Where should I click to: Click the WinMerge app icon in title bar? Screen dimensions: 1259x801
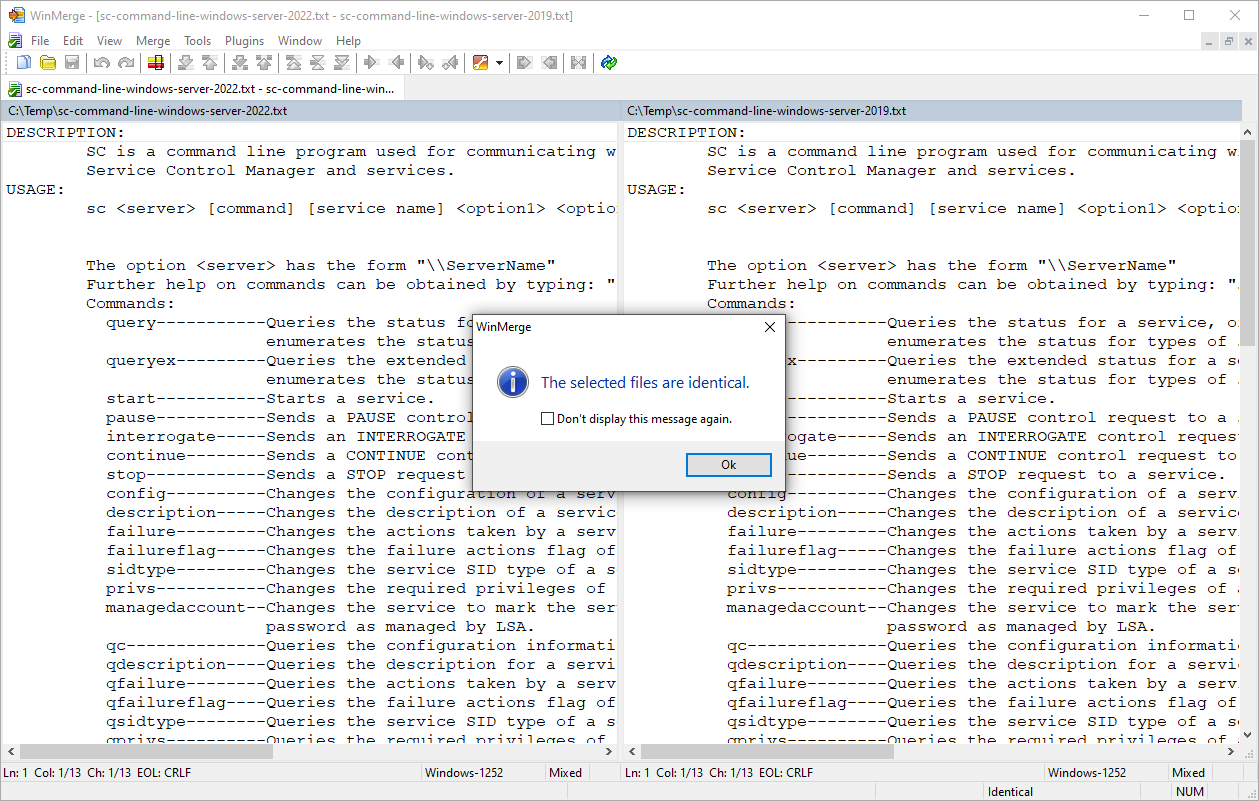coord(16,15)
